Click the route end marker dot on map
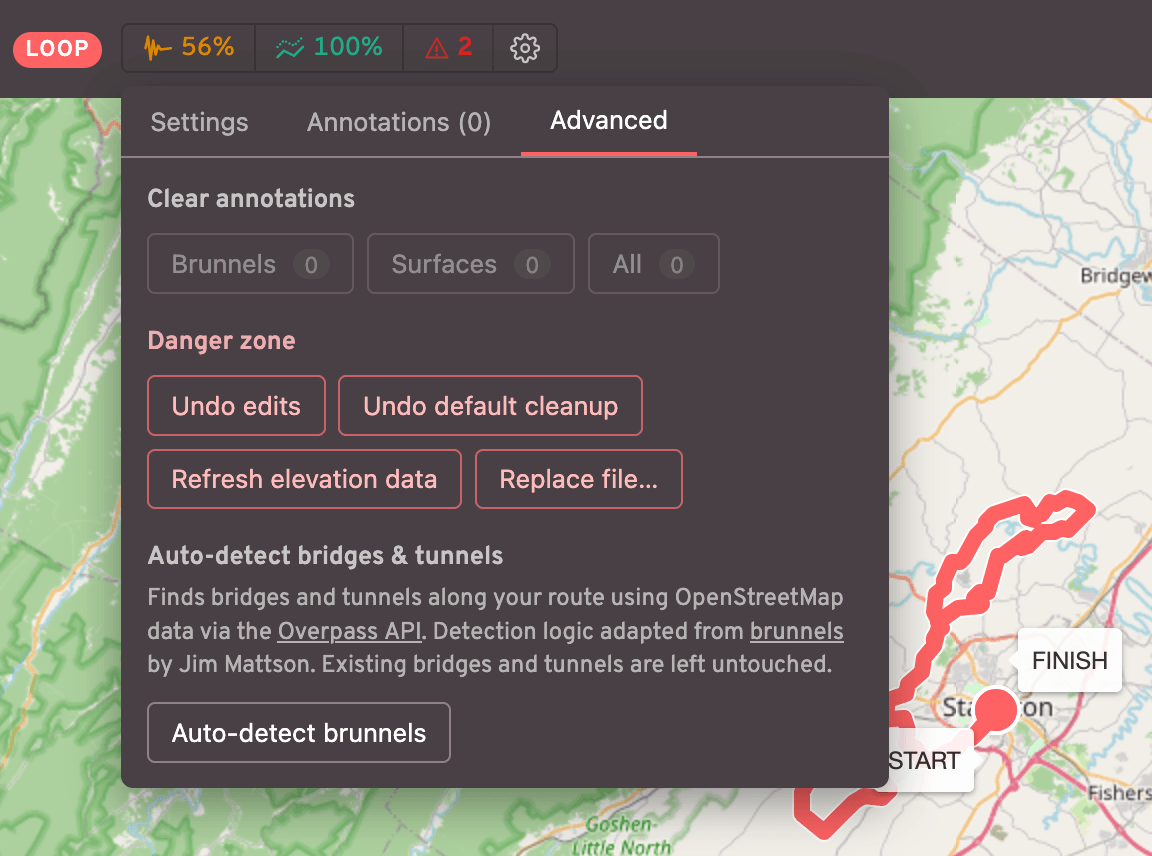 996,710
